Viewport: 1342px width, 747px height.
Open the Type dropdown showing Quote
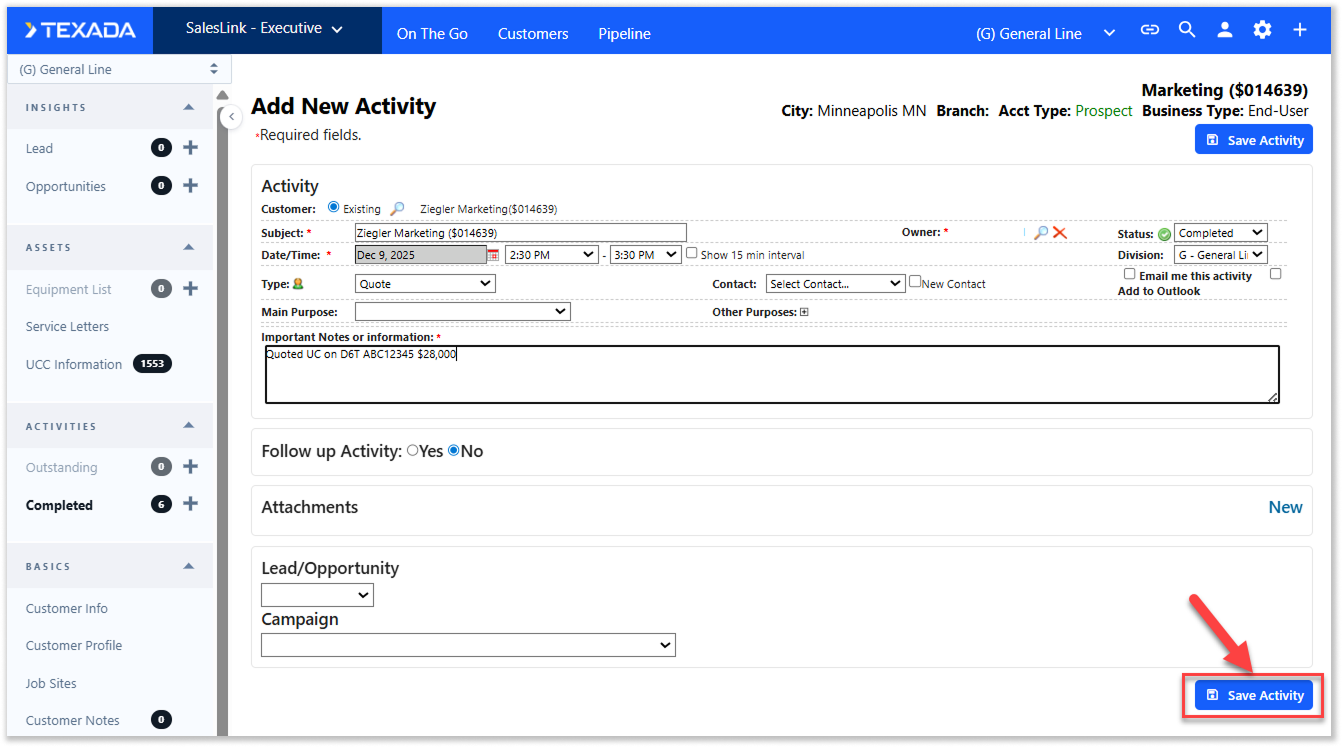click(x=425, y=284)
